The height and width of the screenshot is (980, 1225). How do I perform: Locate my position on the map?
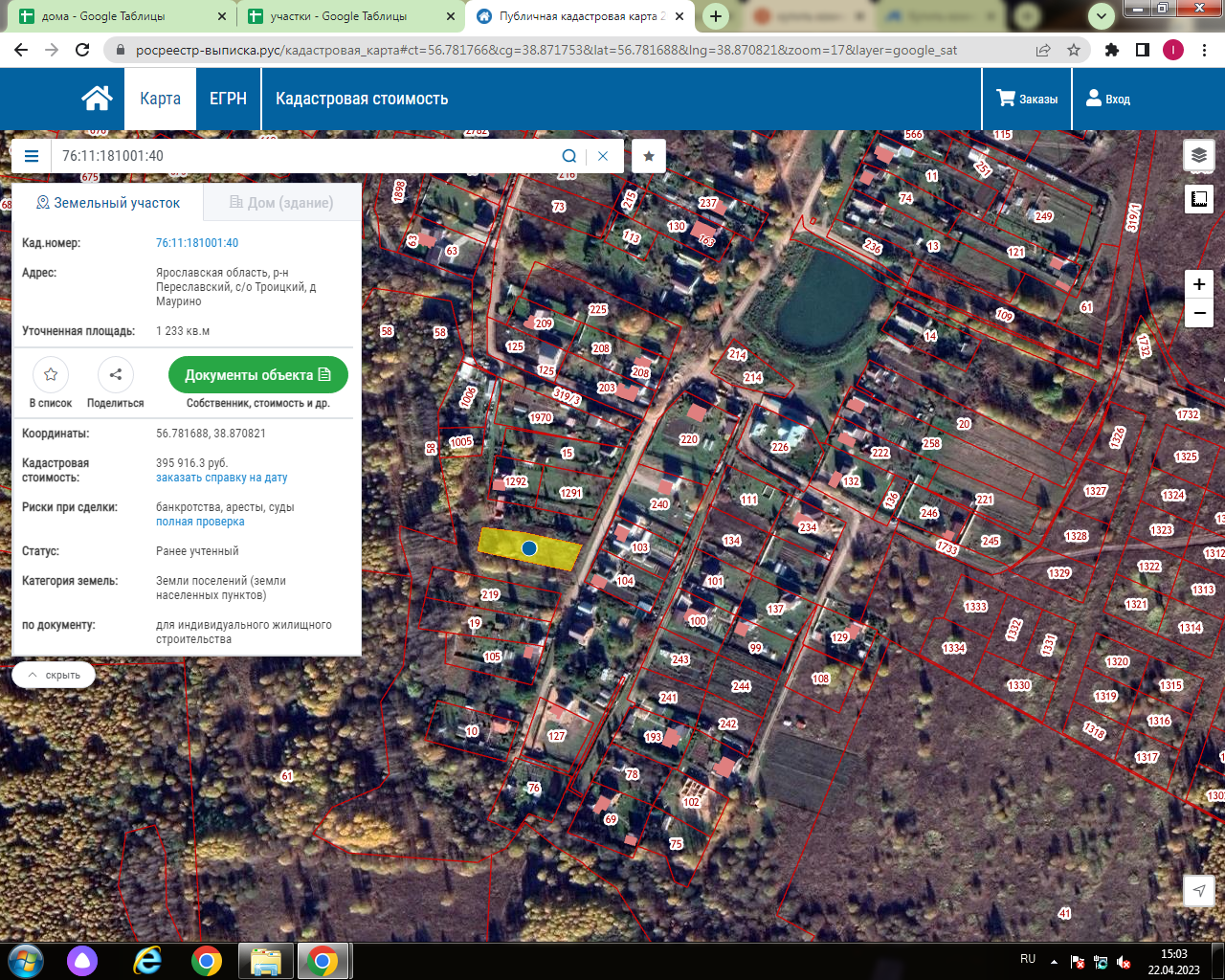(x=1199, y=891)
